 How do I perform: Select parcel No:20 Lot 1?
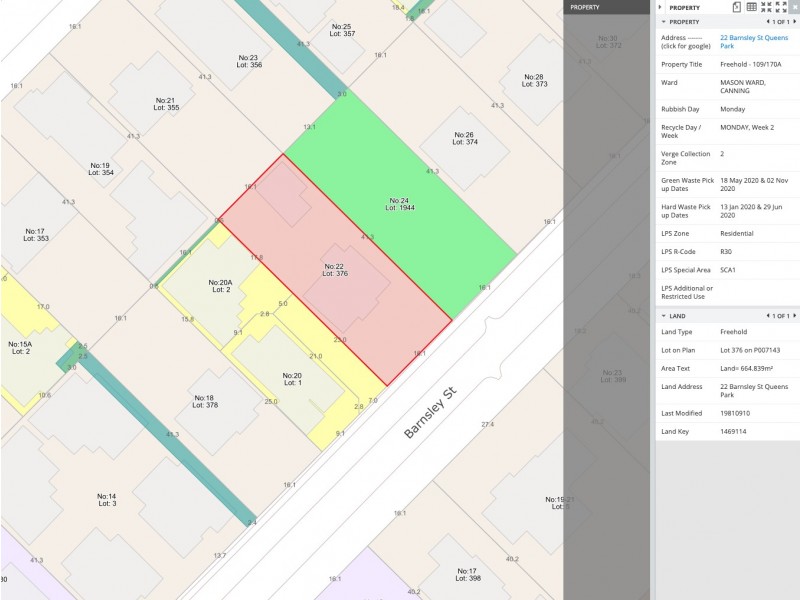click(x=292, y=378)
